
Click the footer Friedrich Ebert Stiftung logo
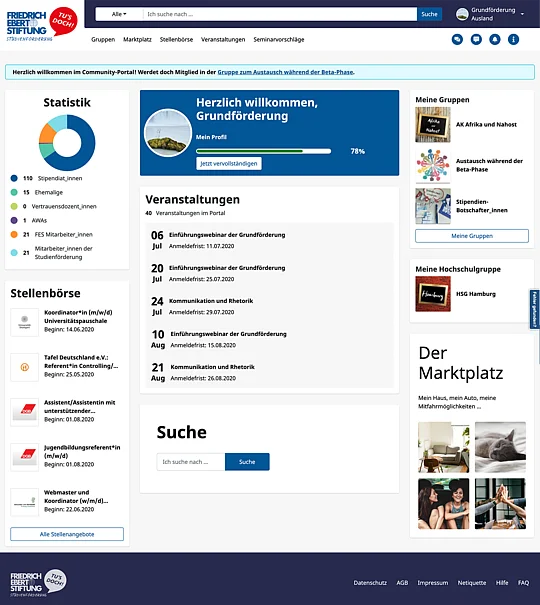(38, 583)
